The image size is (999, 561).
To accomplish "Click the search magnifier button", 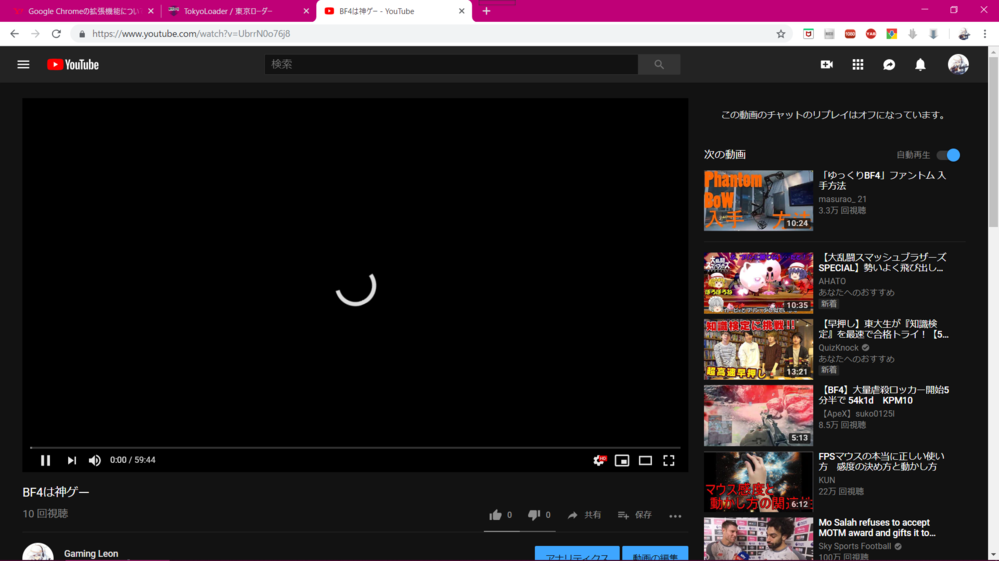I will click(659, 64).
